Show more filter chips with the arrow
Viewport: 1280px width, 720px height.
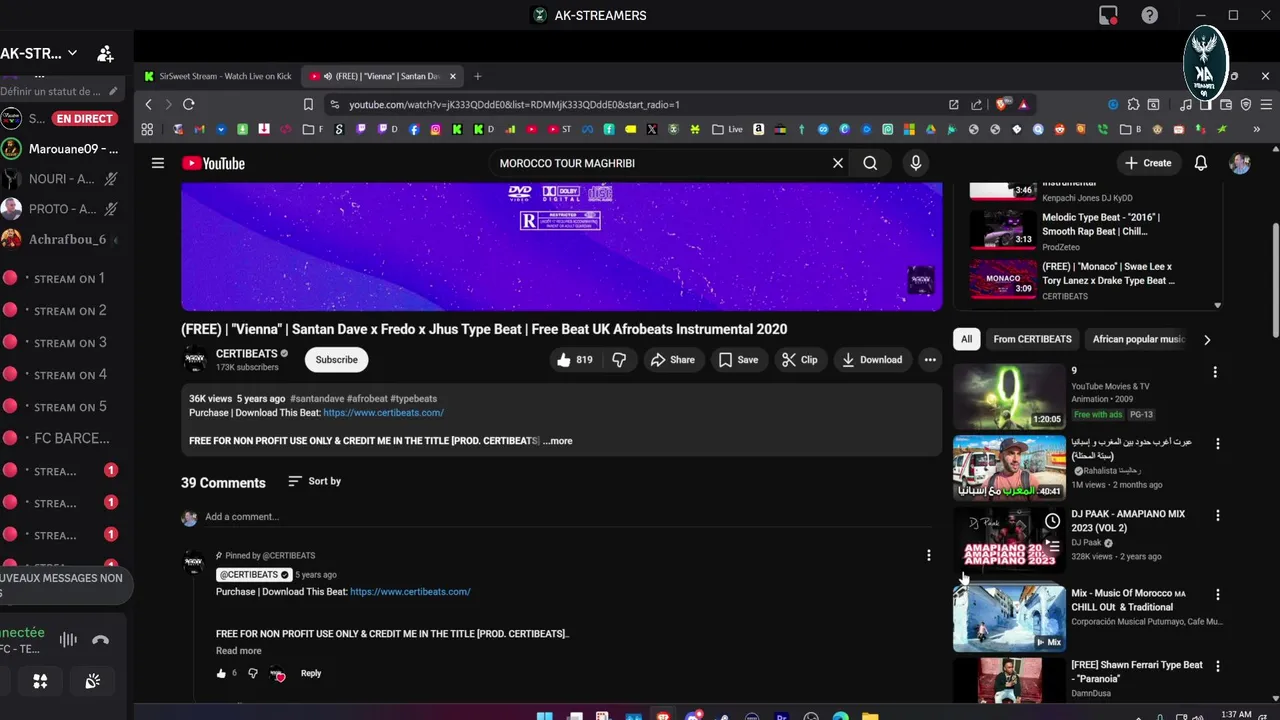point(1207,340)
